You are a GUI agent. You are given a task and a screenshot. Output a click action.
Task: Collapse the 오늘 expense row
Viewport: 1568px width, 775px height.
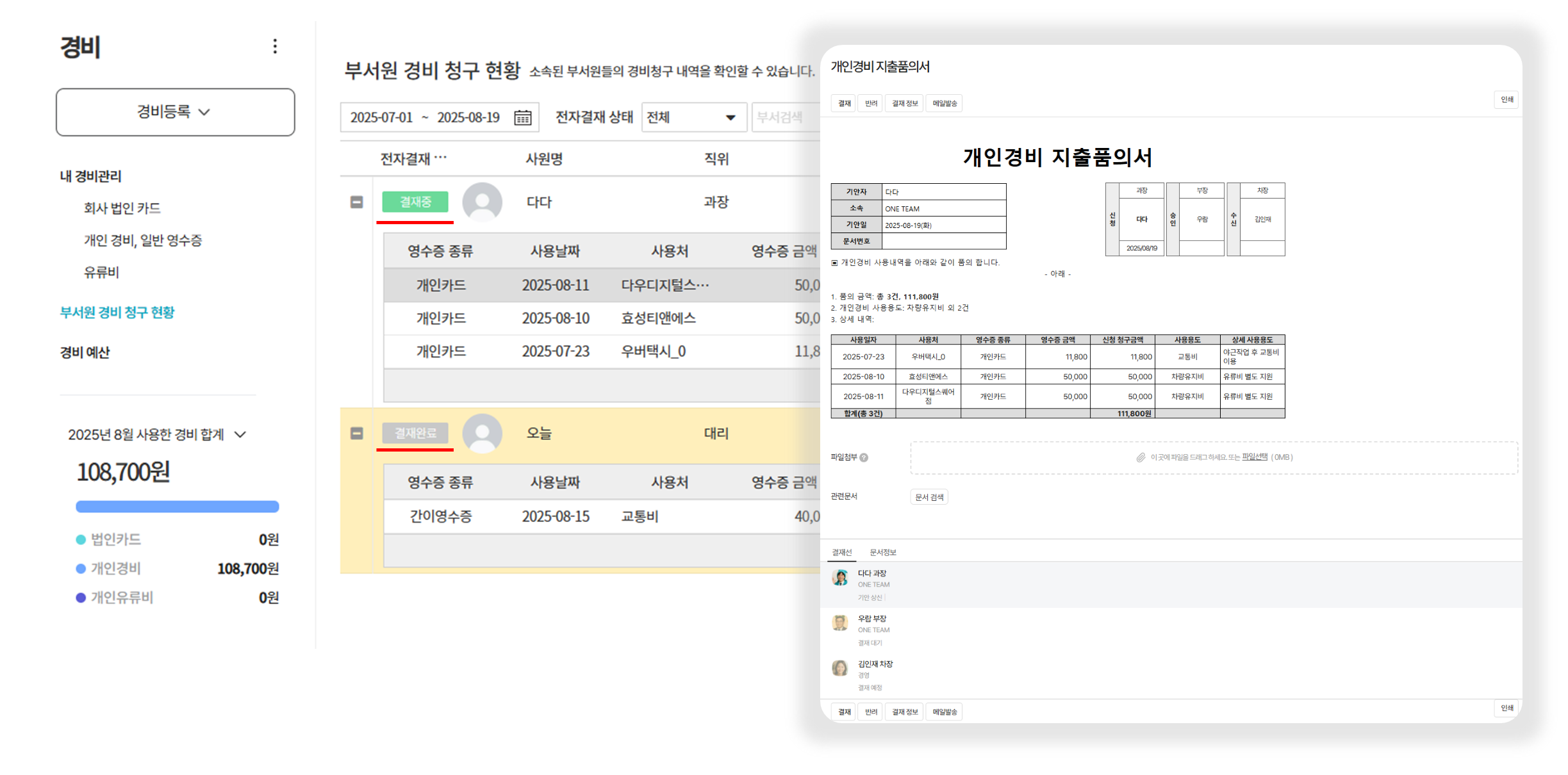pyautogui.click(x=357, y=433)
